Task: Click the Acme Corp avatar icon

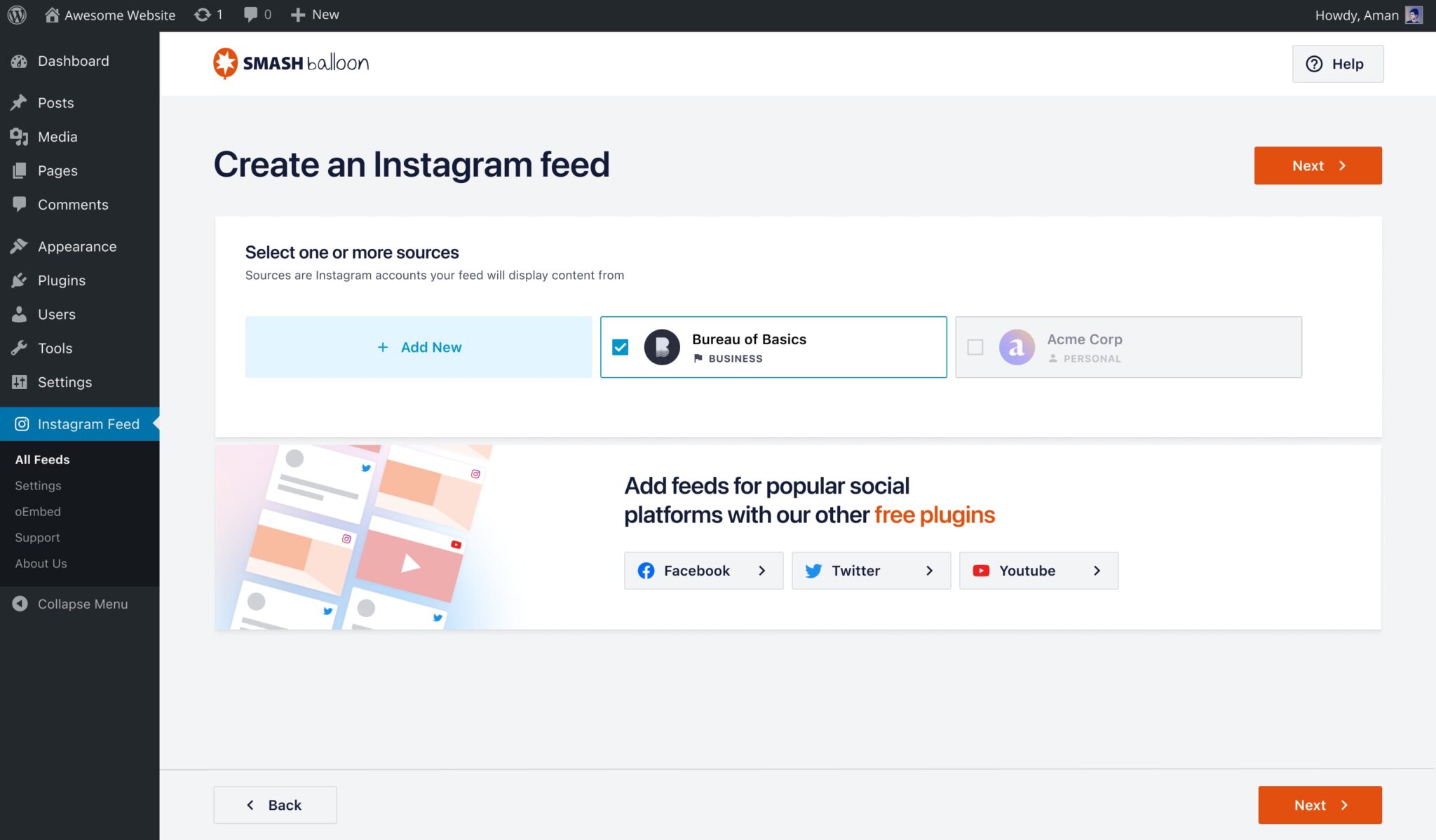Action: [1016, 347]
